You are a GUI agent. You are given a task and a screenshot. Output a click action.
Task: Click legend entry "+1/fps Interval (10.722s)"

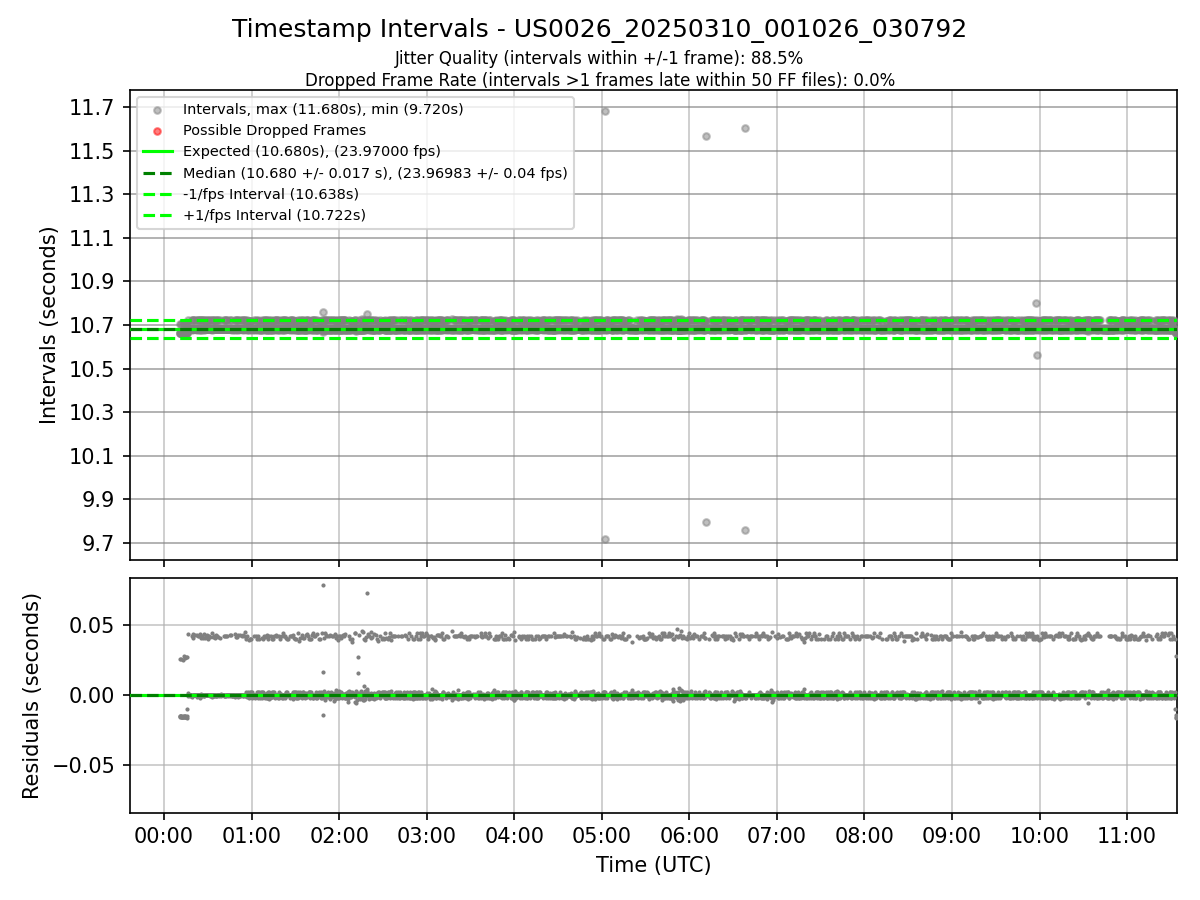(x=274, y=215)
